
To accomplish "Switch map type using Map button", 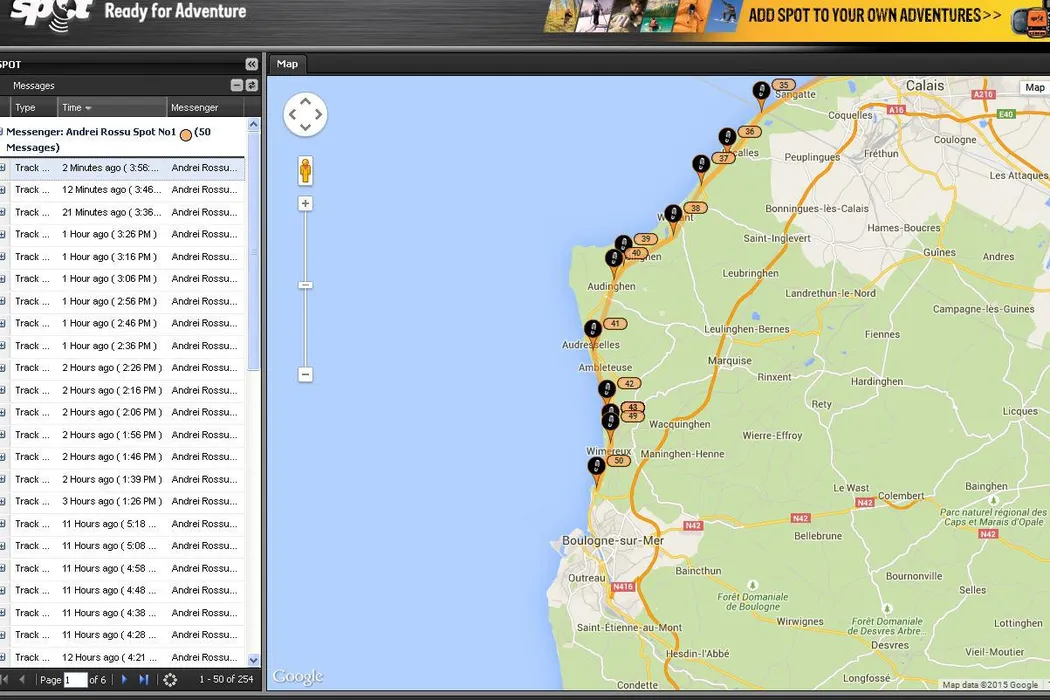I will point(1034,88).
